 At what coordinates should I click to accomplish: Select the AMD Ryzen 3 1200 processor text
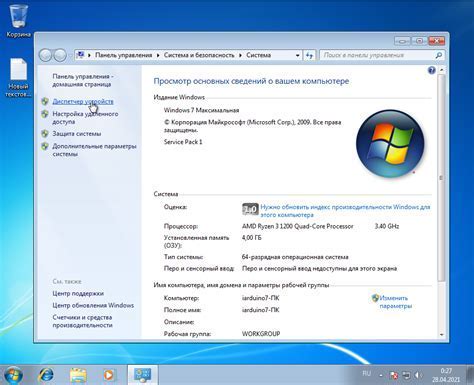(297, 226)
